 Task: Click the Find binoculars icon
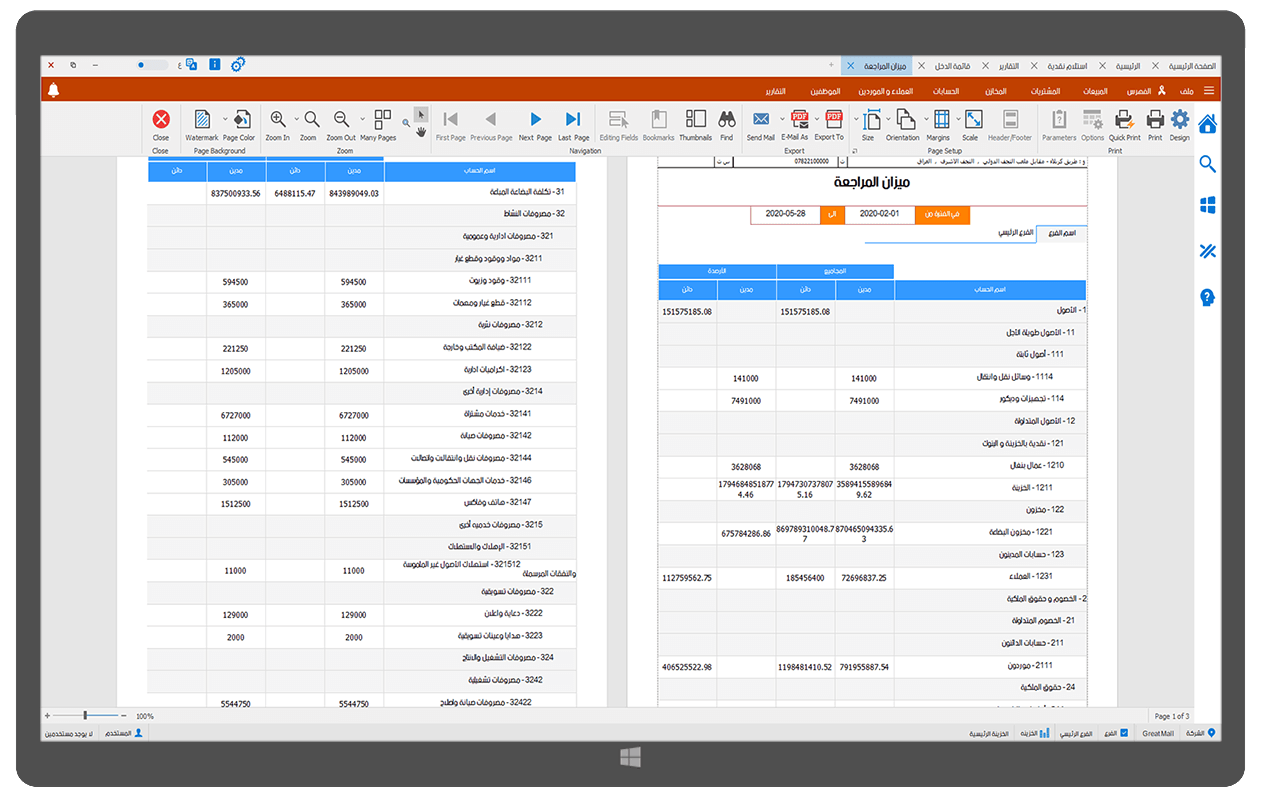(x=726, y=122)
